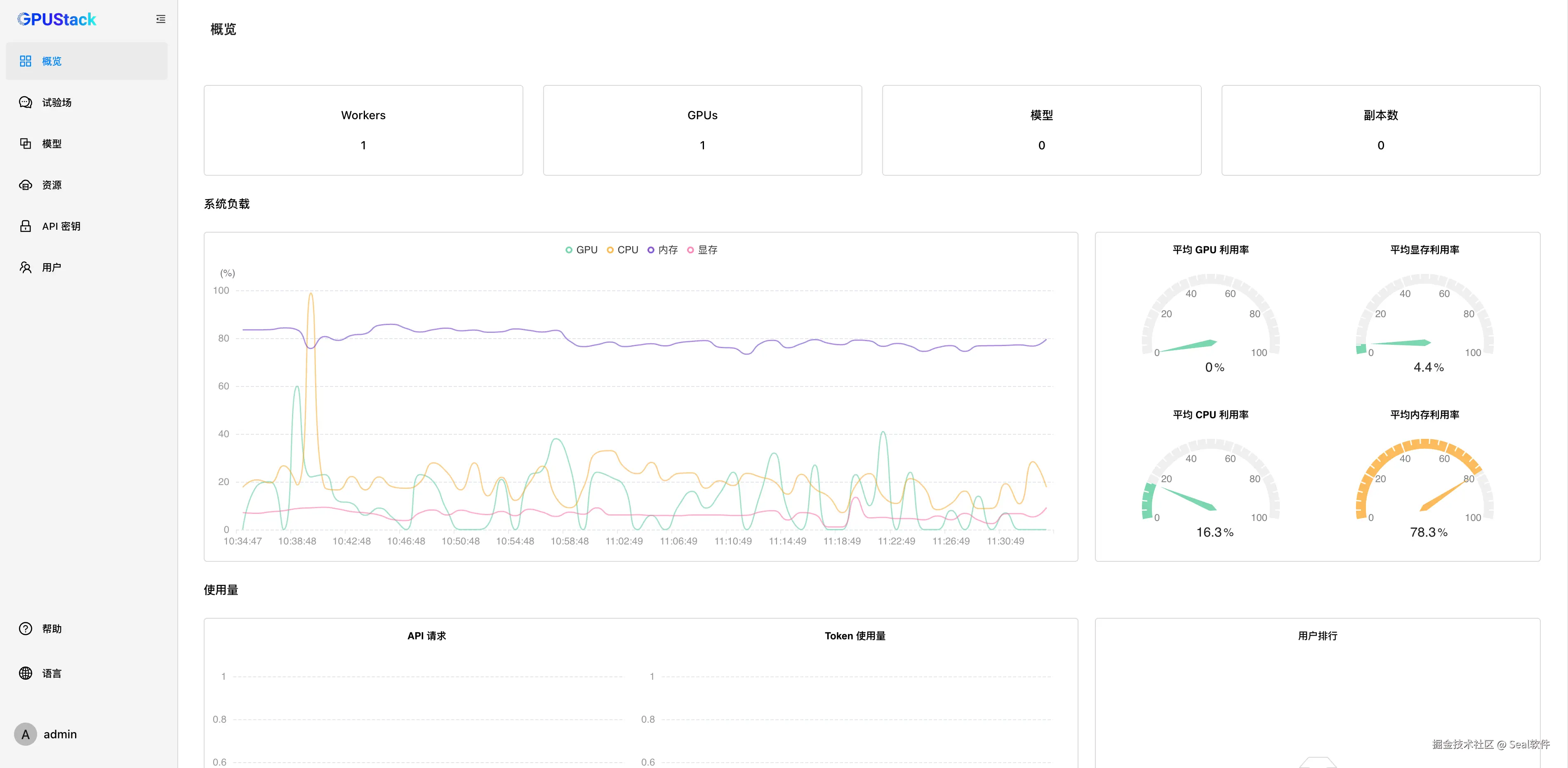The image size is (1568, 768).
Task: Click the Workers count card
Action: coord(363,130)
